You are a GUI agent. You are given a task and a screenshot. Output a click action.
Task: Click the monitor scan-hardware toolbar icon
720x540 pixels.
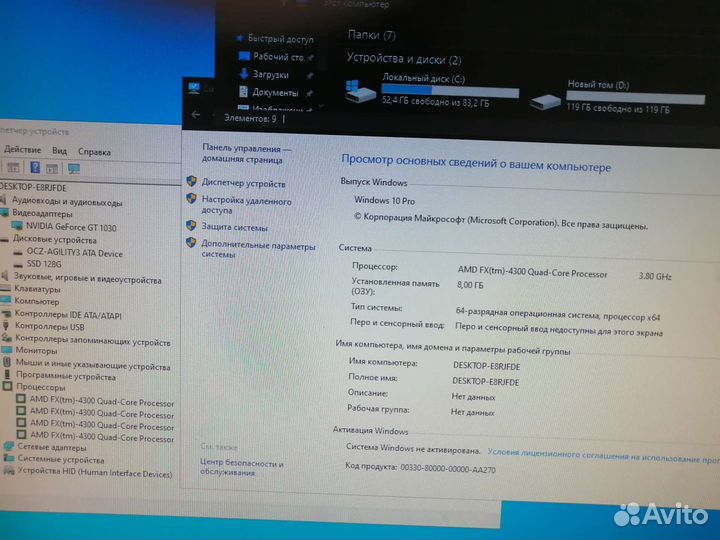(x=74, y=169)
